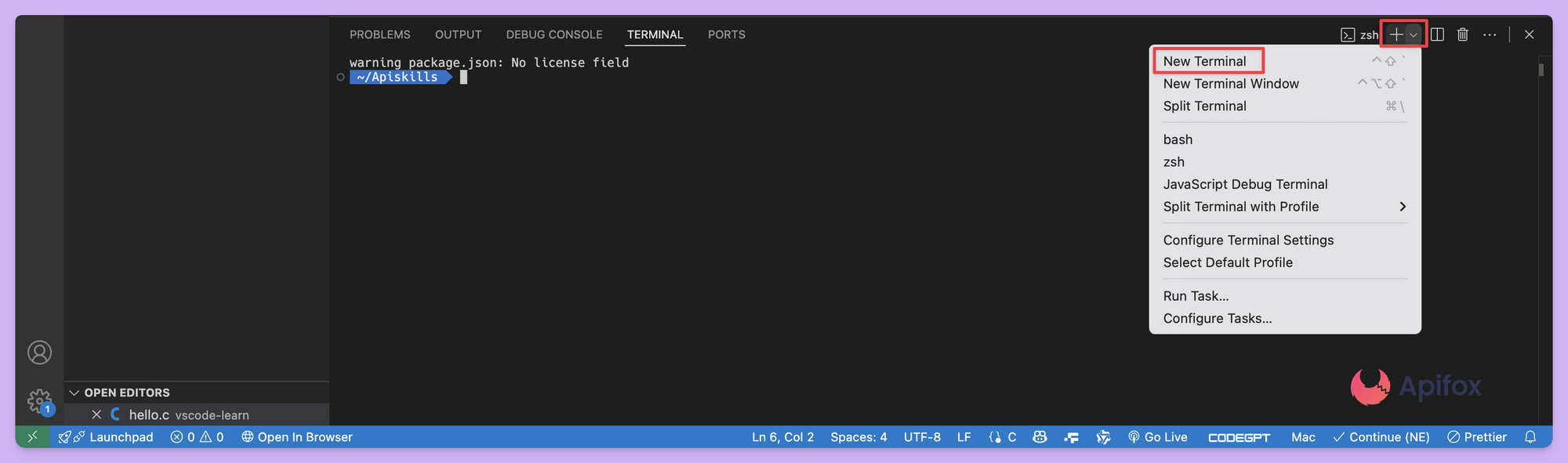Open the Manage gear icon
Image resolution: width=1568 pixels, height=463 pixels.
point(39,401)
